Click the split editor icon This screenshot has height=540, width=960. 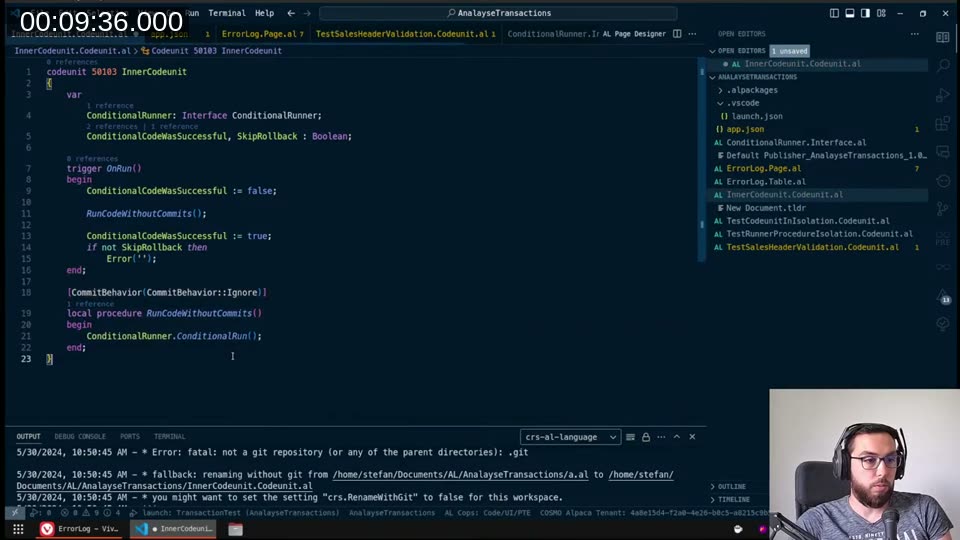click(x=677, y=34)
